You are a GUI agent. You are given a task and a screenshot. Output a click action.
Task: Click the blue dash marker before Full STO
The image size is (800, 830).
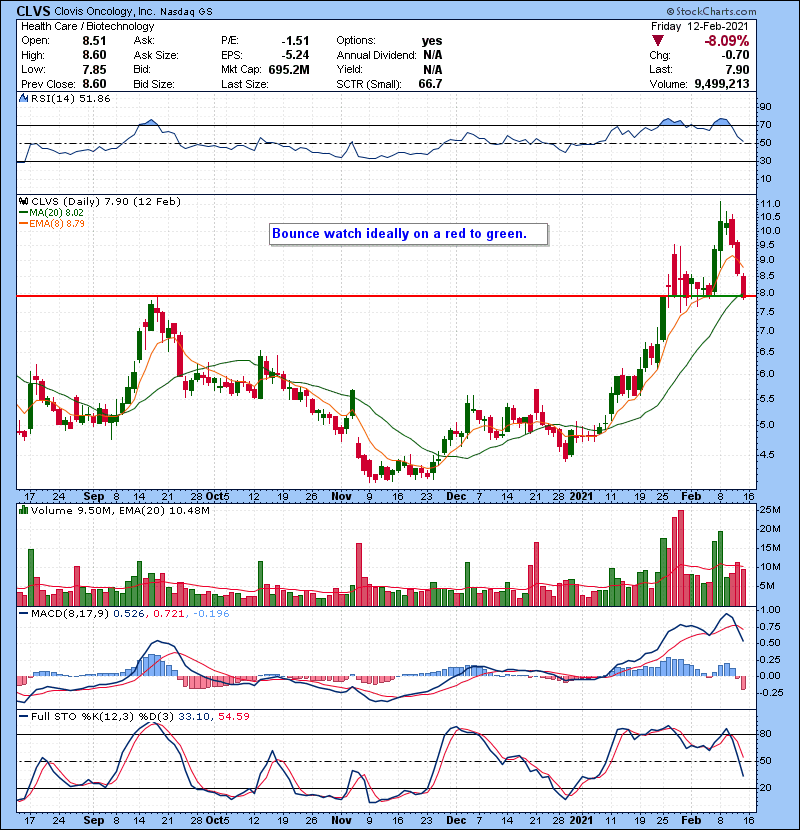(23, 716)
